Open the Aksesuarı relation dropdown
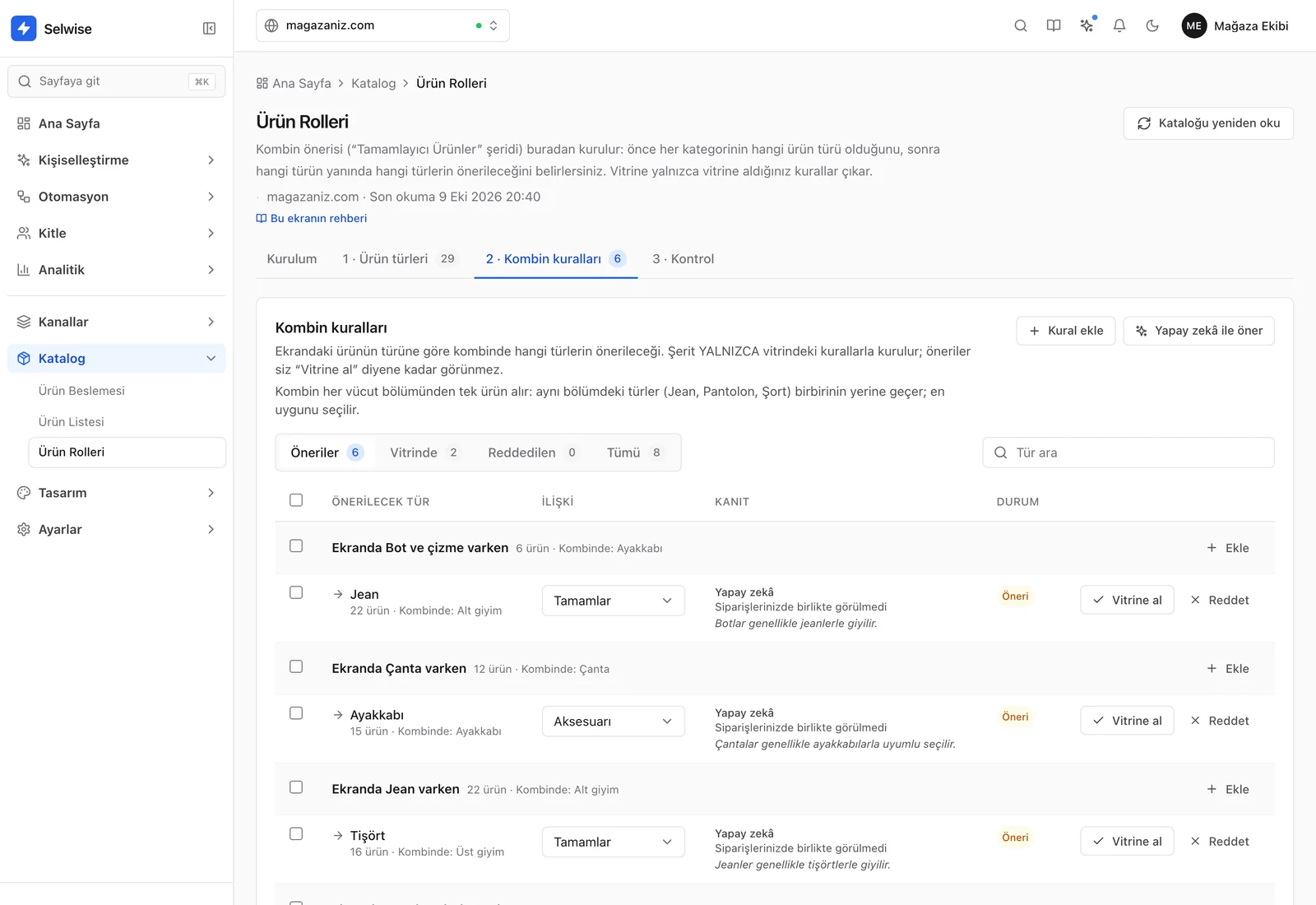Screen dimensions: 1316x905 point(614,722)
